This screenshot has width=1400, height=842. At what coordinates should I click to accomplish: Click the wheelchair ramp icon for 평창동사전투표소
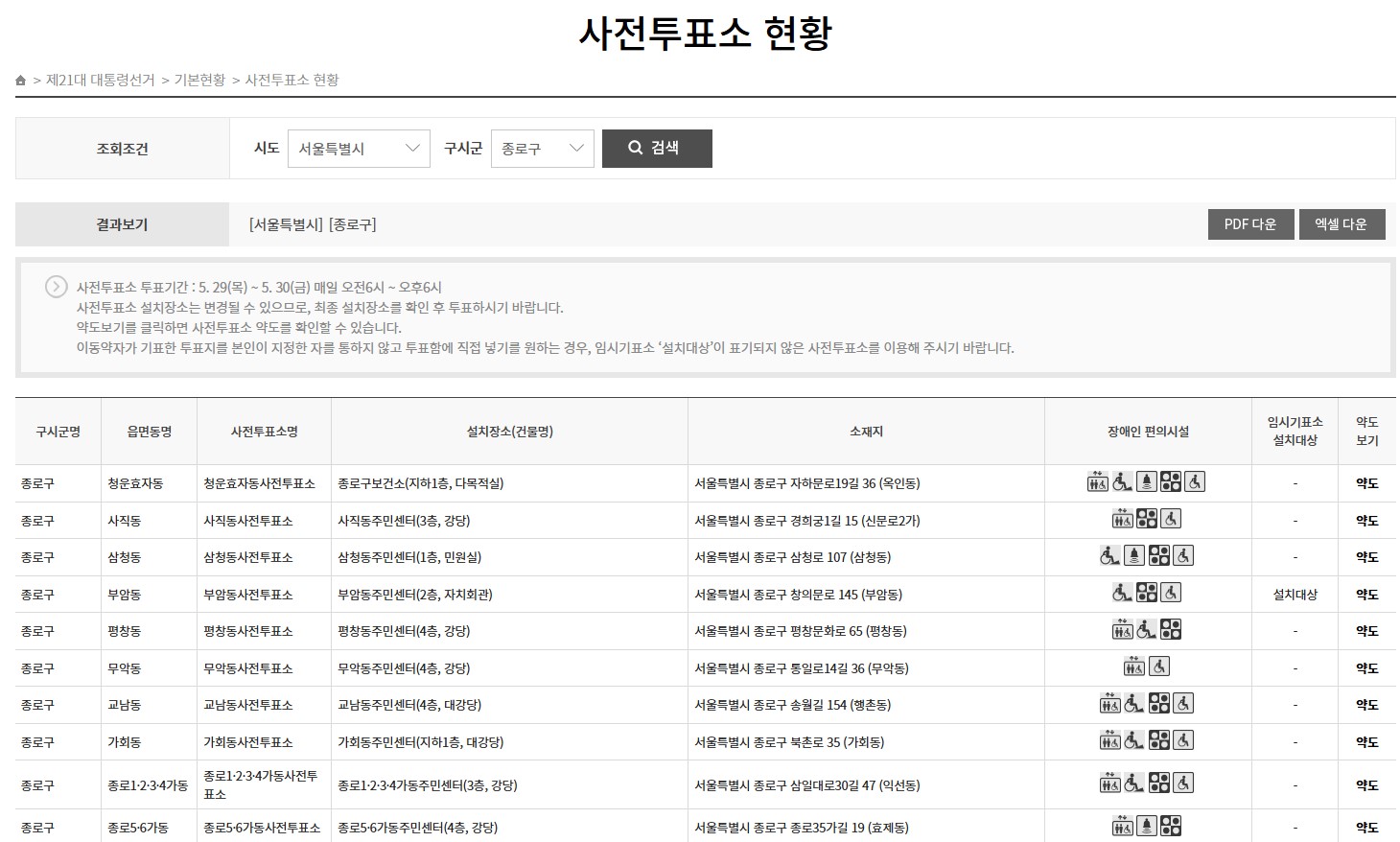coord(1145,629)
